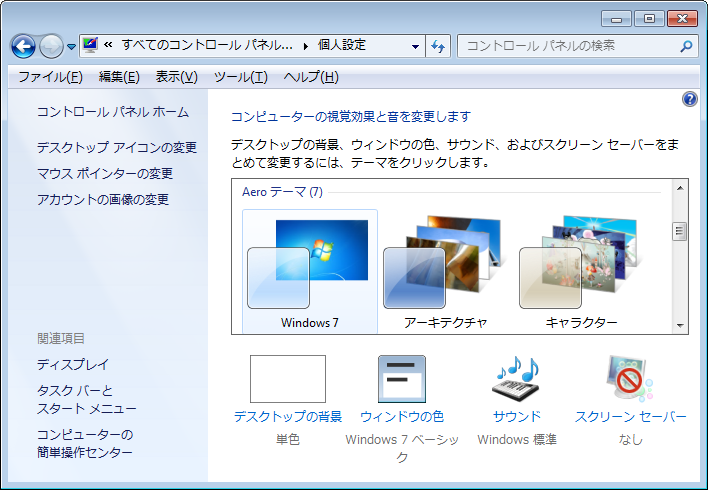708x490 pixels.
Task: Click the control panel icon in address bar
Action: 90,45
